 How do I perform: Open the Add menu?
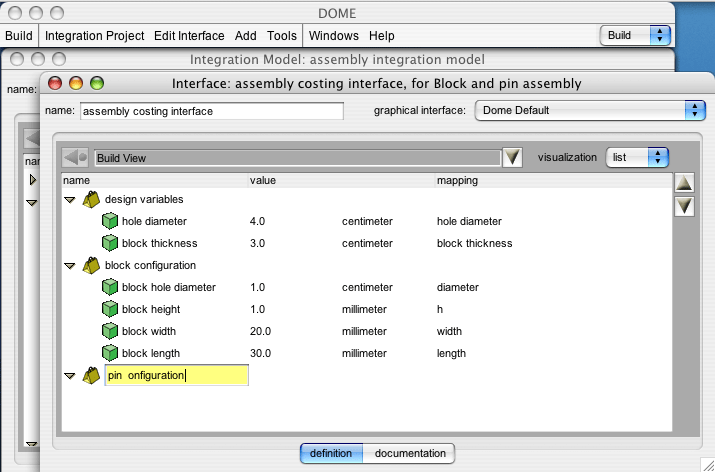pyautogui.click(x=246, y=36)
